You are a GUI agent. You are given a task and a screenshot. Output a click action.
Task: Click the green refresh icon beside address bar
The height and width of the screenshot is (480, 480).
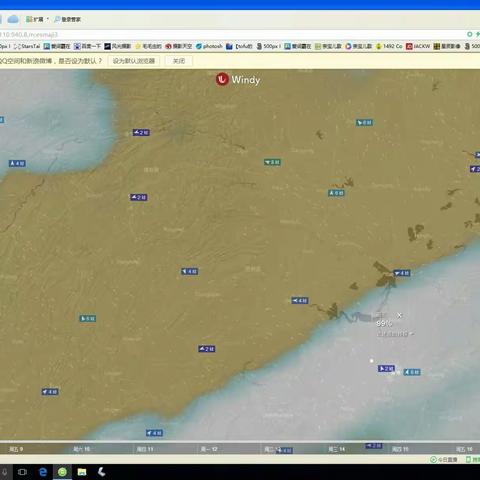pyautogui.click(x=469, y=34)
